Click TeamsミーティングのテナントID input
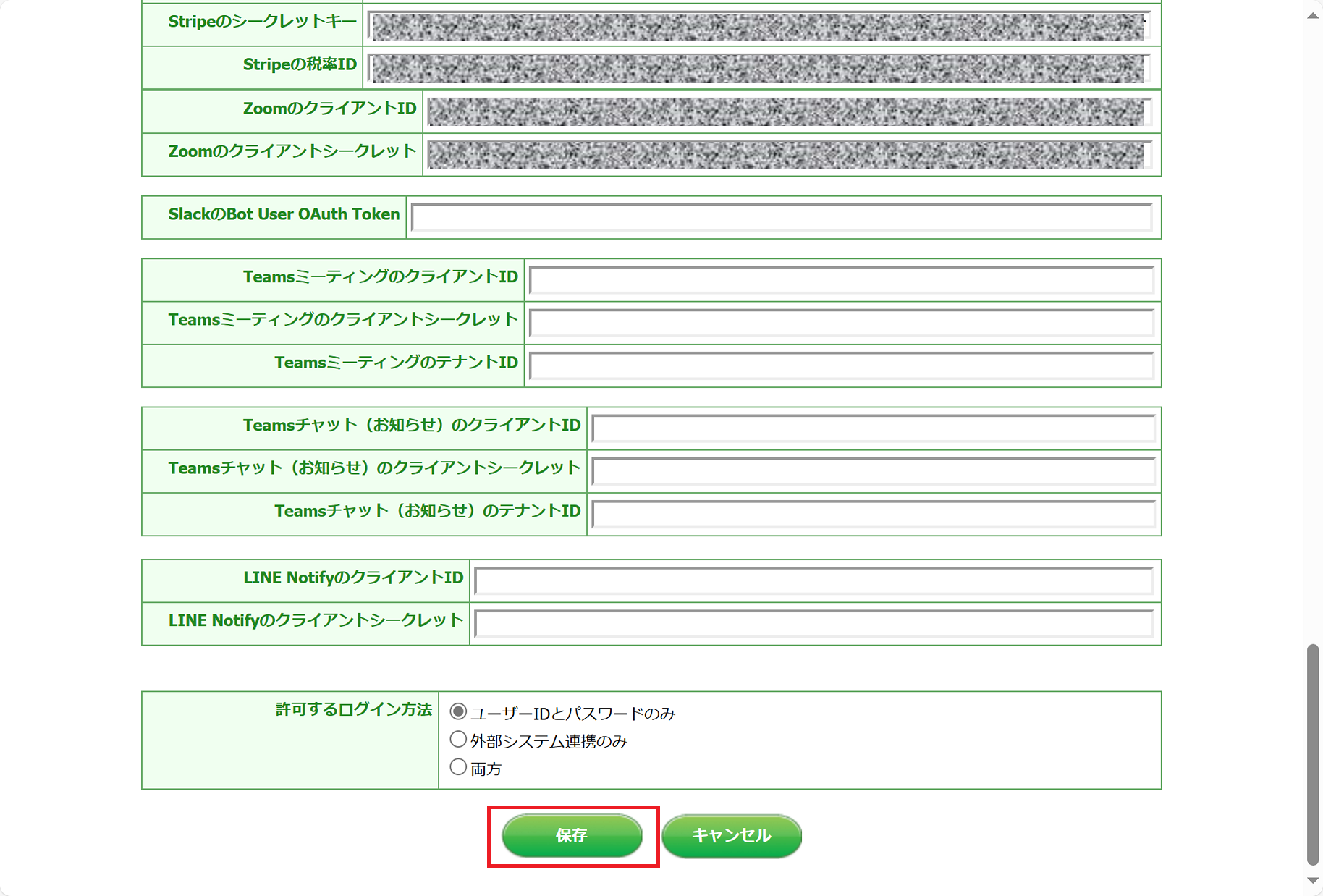The height and width of the screenshot is (896, 1323). [x=842, y=365]
